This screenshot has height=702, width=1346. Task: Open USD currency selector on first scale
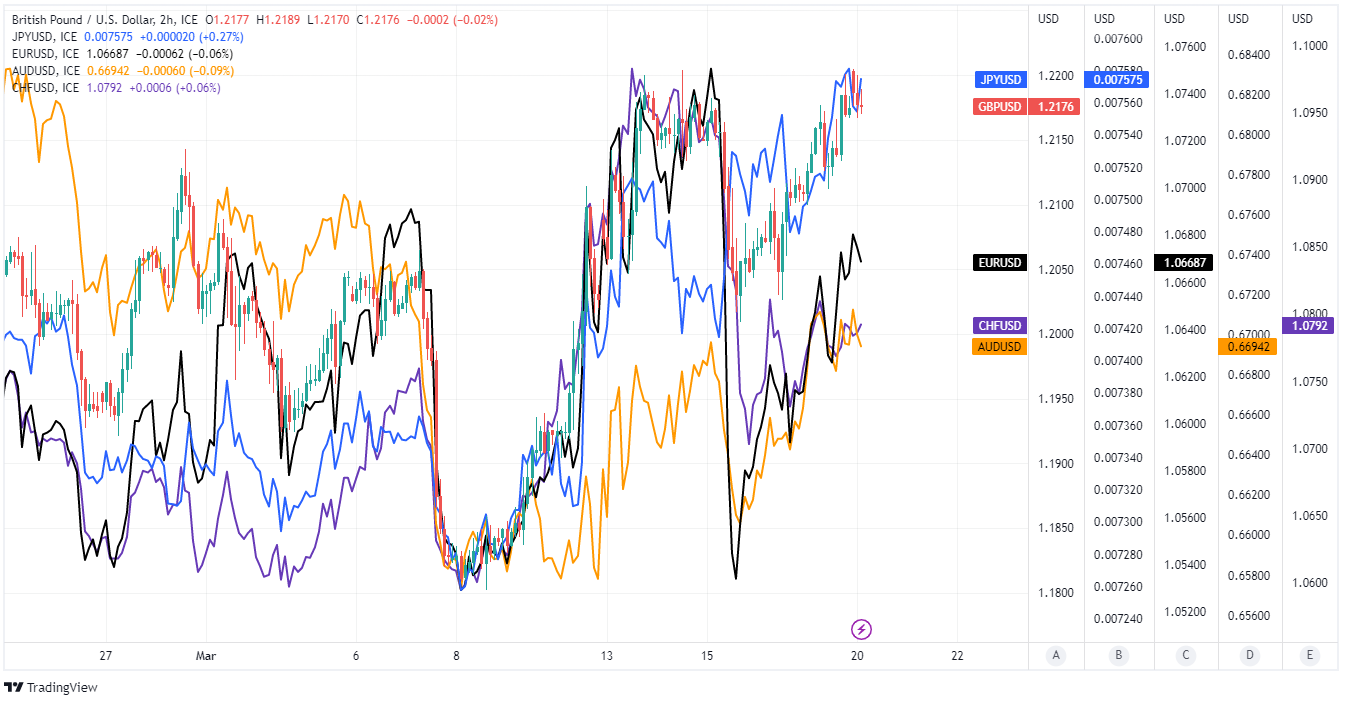1048,18
